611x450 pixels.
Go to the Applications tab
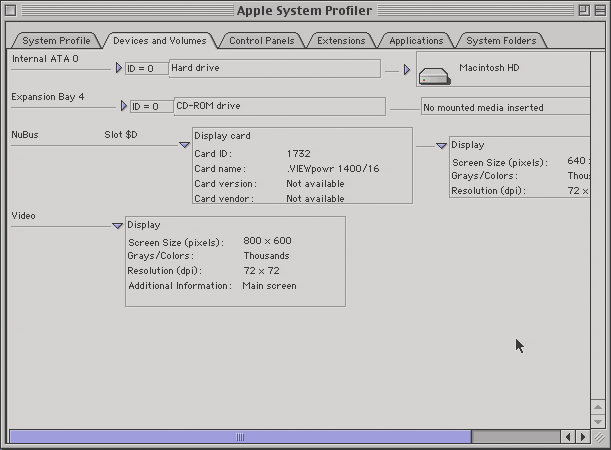pos(416,41)
